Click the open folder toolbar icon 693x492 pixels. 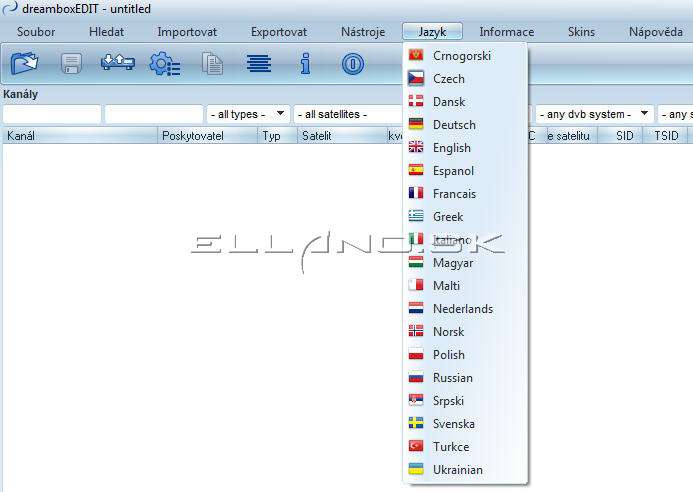pos(24,63)
